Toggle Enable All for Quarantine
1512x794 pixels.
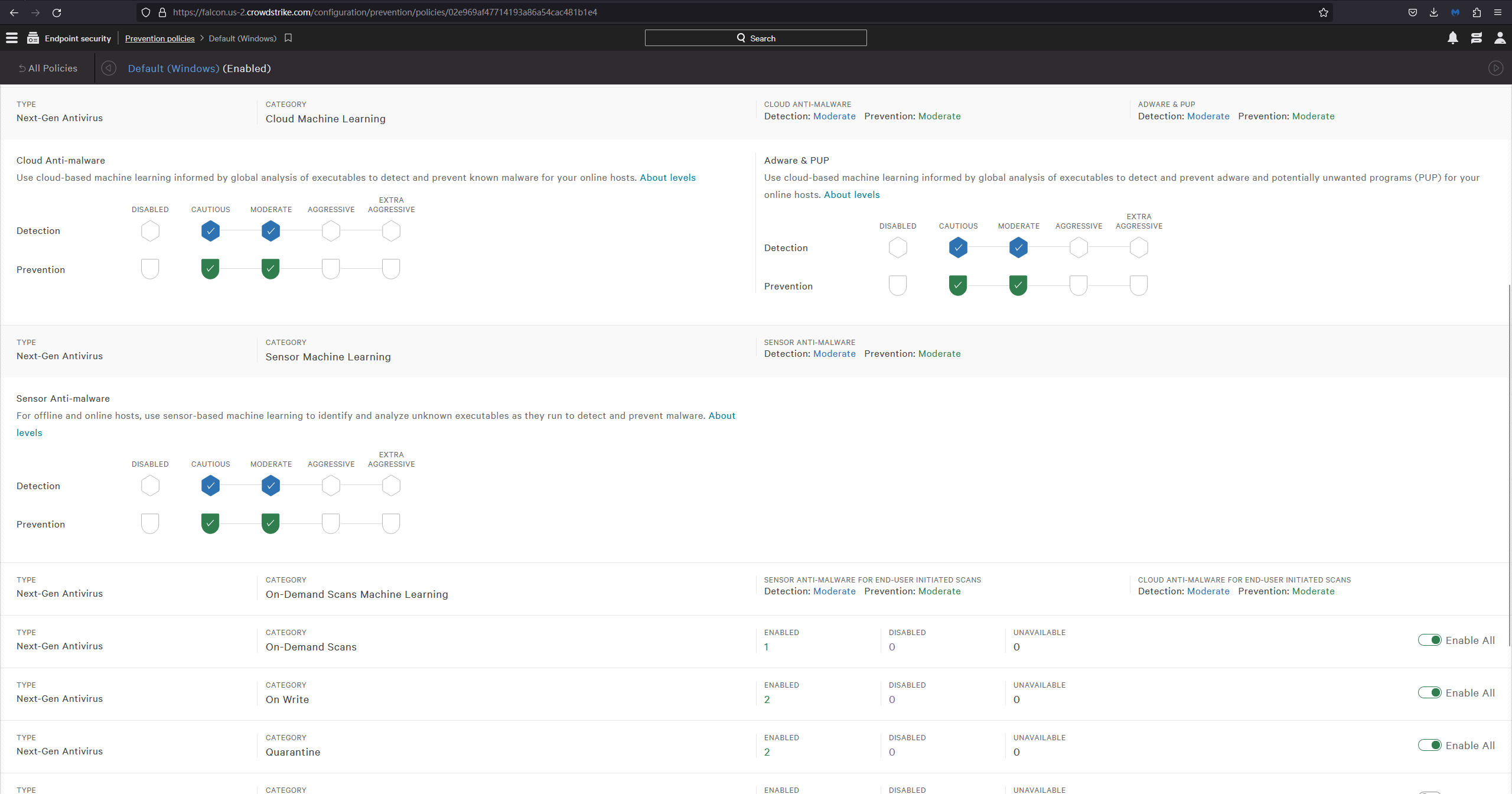pos(1430,746)
